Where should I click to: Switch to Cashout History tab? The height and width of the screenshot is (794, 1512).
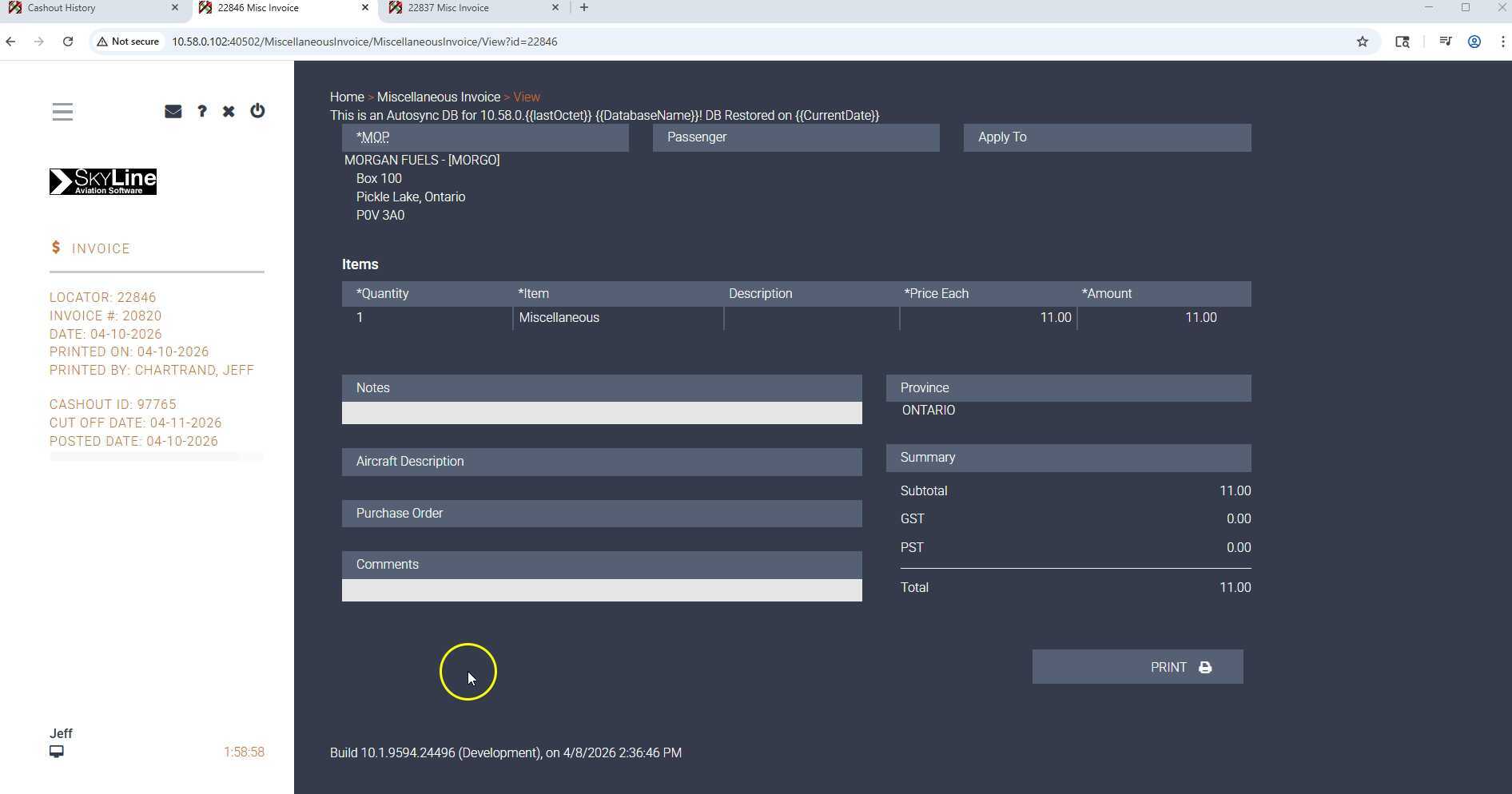click(88, 8)
